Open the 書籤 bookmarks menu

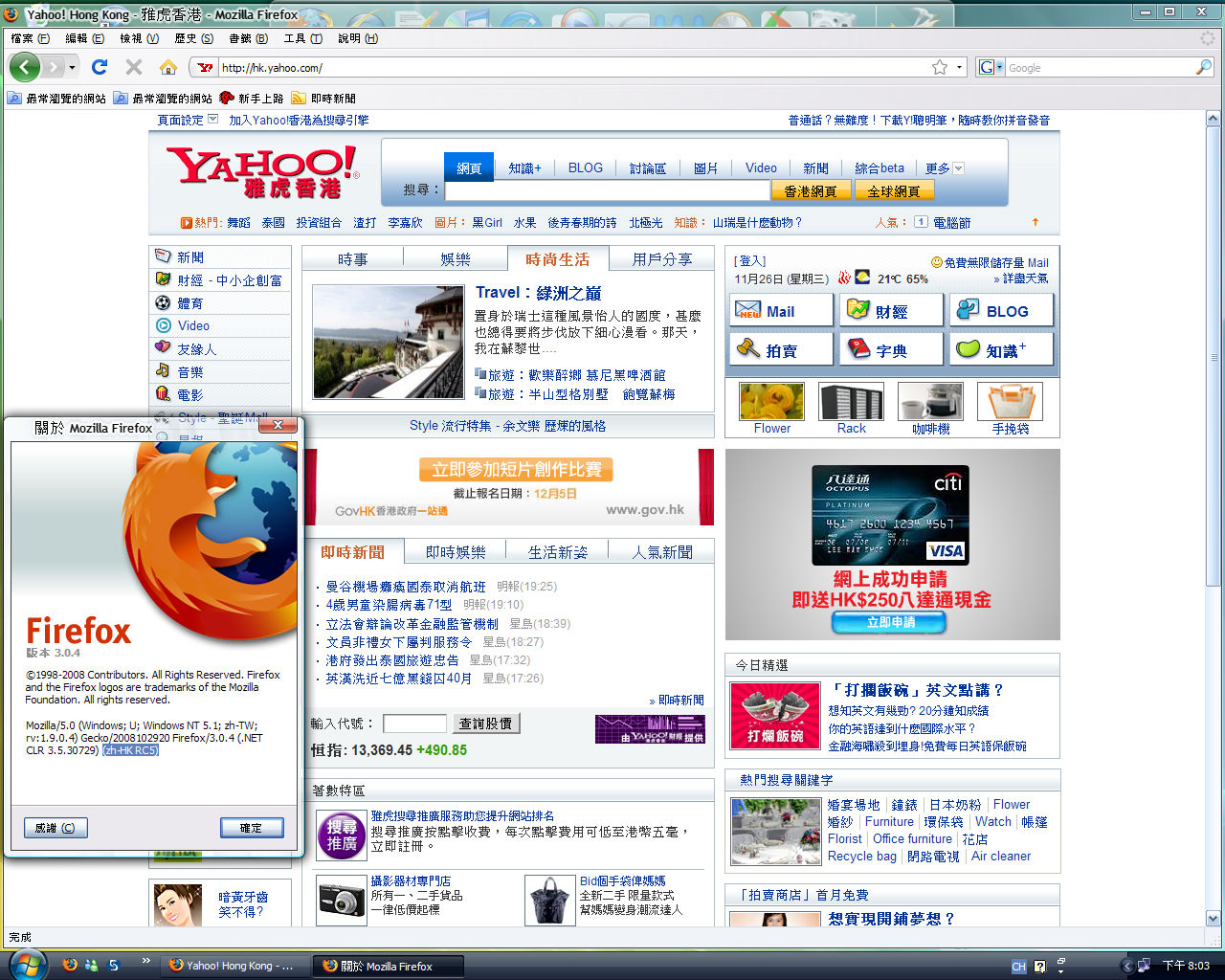(x=248, y=38)
